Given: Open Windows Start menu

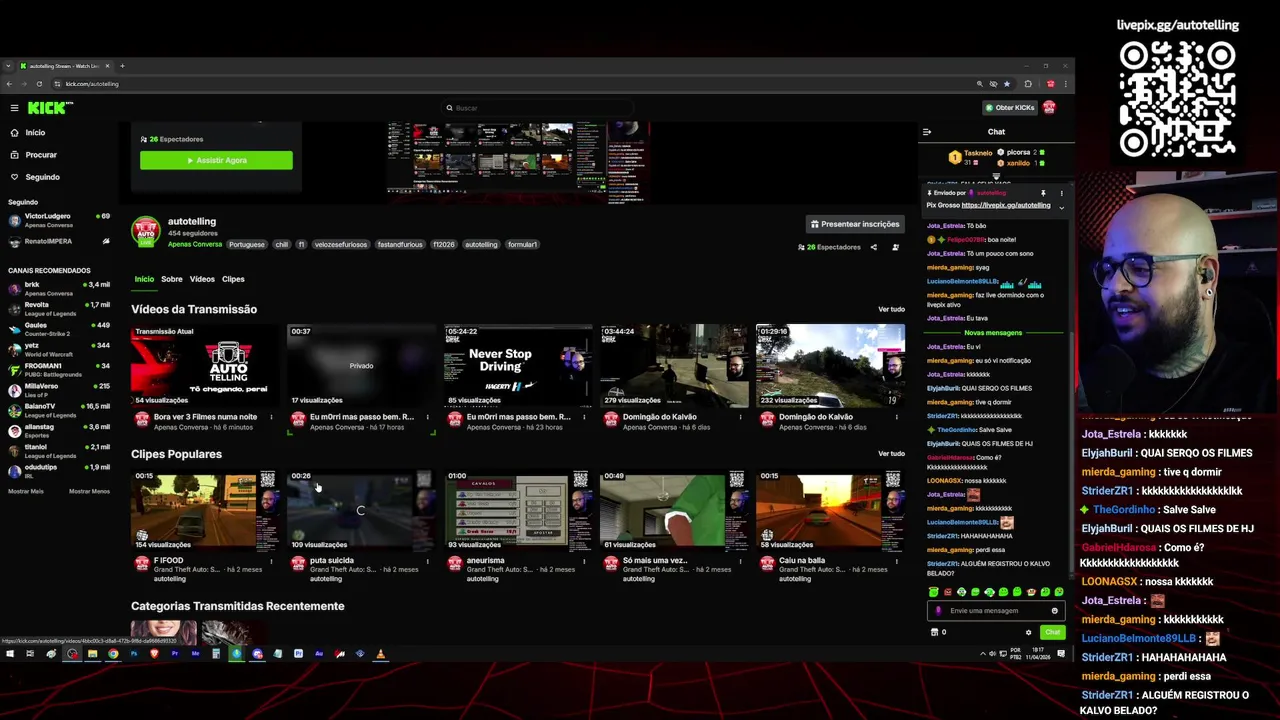Looking at the screenshot, I should pyautogui.click(x=9, y=654).
